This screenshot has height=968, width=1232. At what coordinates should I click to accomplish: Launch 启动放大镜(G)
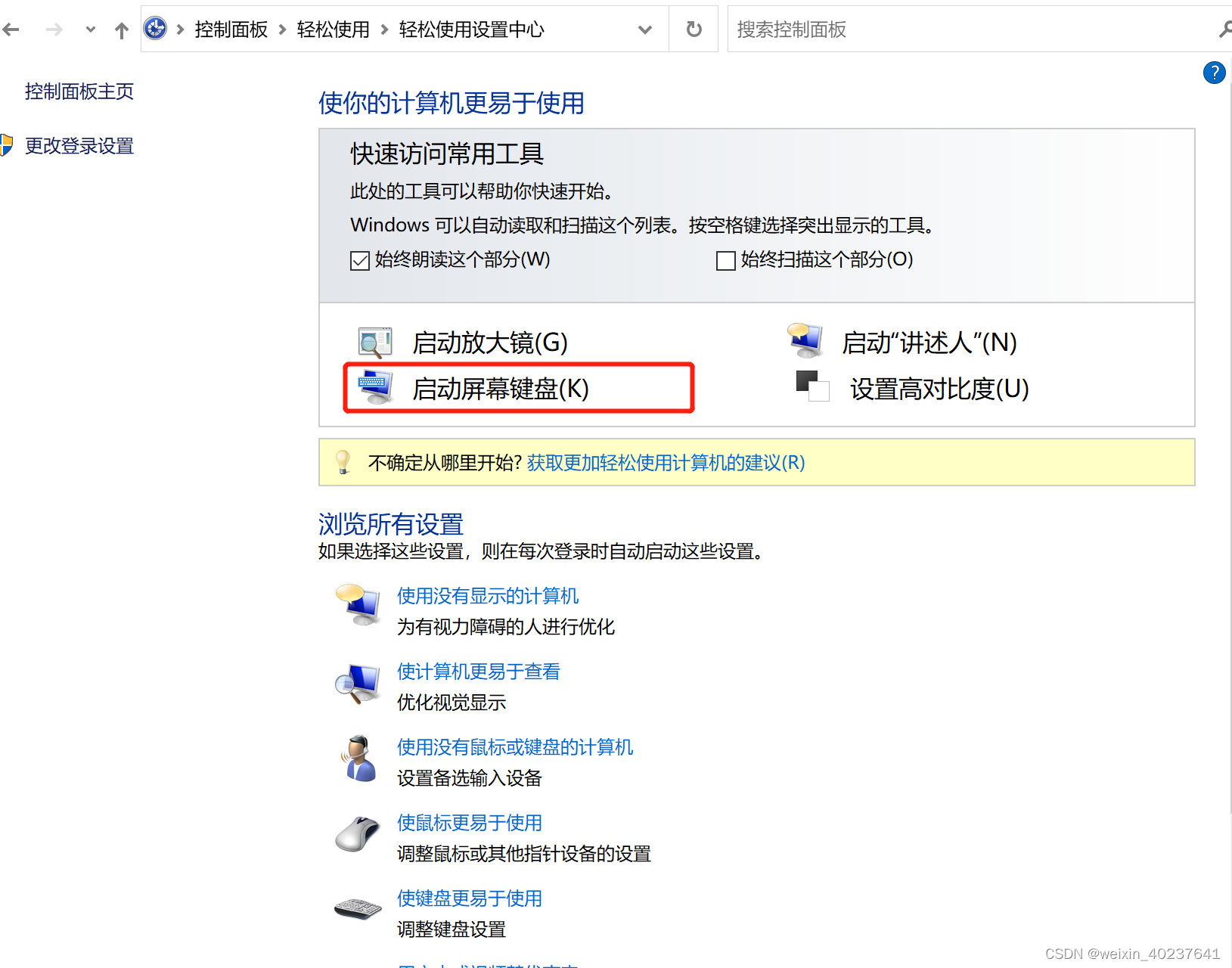[x=490, y=343]
